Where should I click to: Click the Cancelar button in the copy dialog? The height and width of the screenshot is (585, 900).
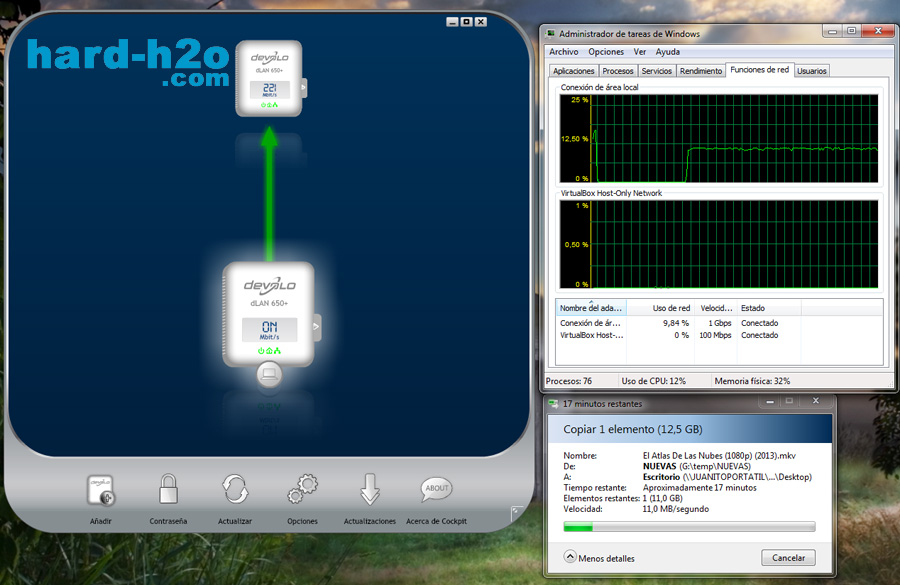click(788, 557)
